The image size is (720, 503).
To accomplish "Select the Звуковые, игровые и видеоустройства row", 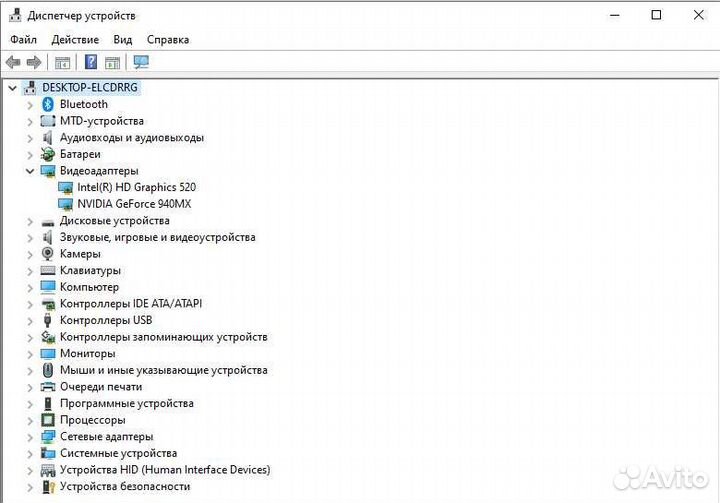I will coord(158,237).
